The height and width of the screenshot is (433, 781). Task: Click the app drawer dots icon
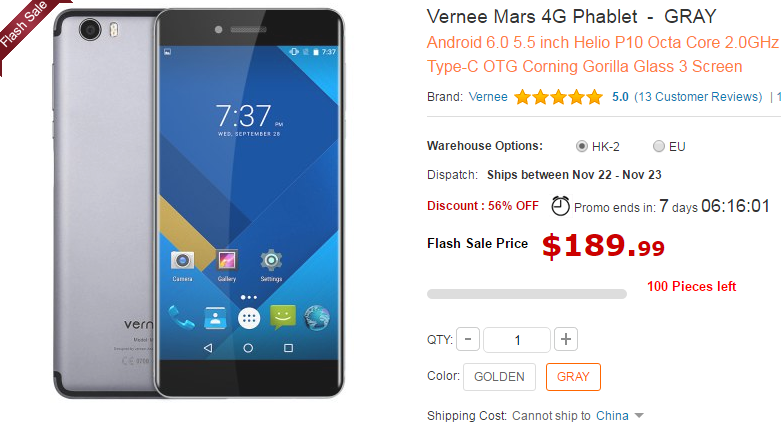click(x=249, y=318)
